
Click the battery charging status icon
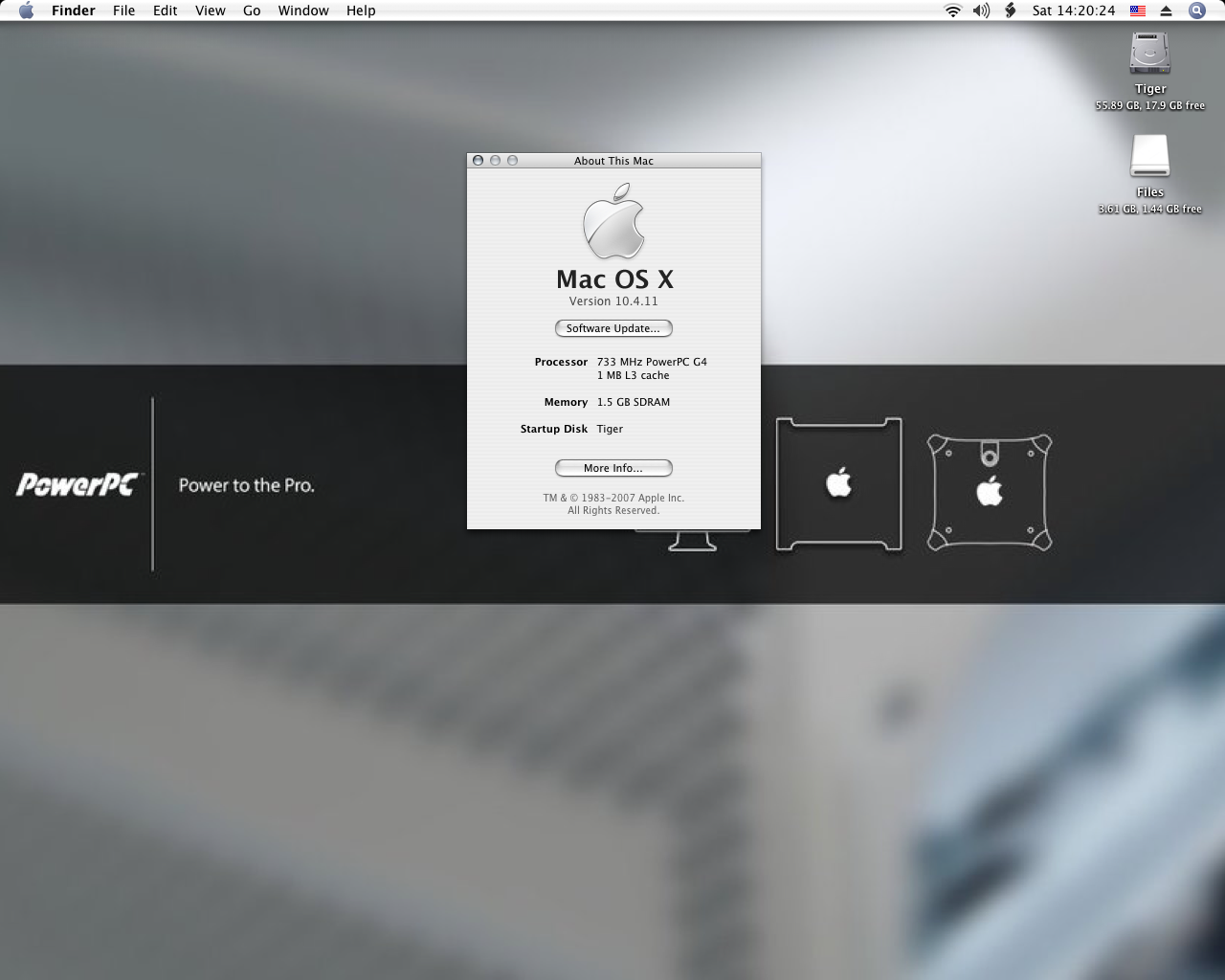pyautogui.click(x=1010, y=11)
